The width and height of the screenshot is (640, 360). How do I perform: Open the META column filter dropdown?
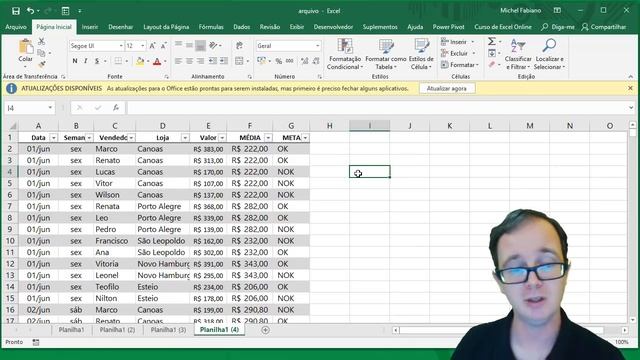pyautogui.click(x=305, y=138)
